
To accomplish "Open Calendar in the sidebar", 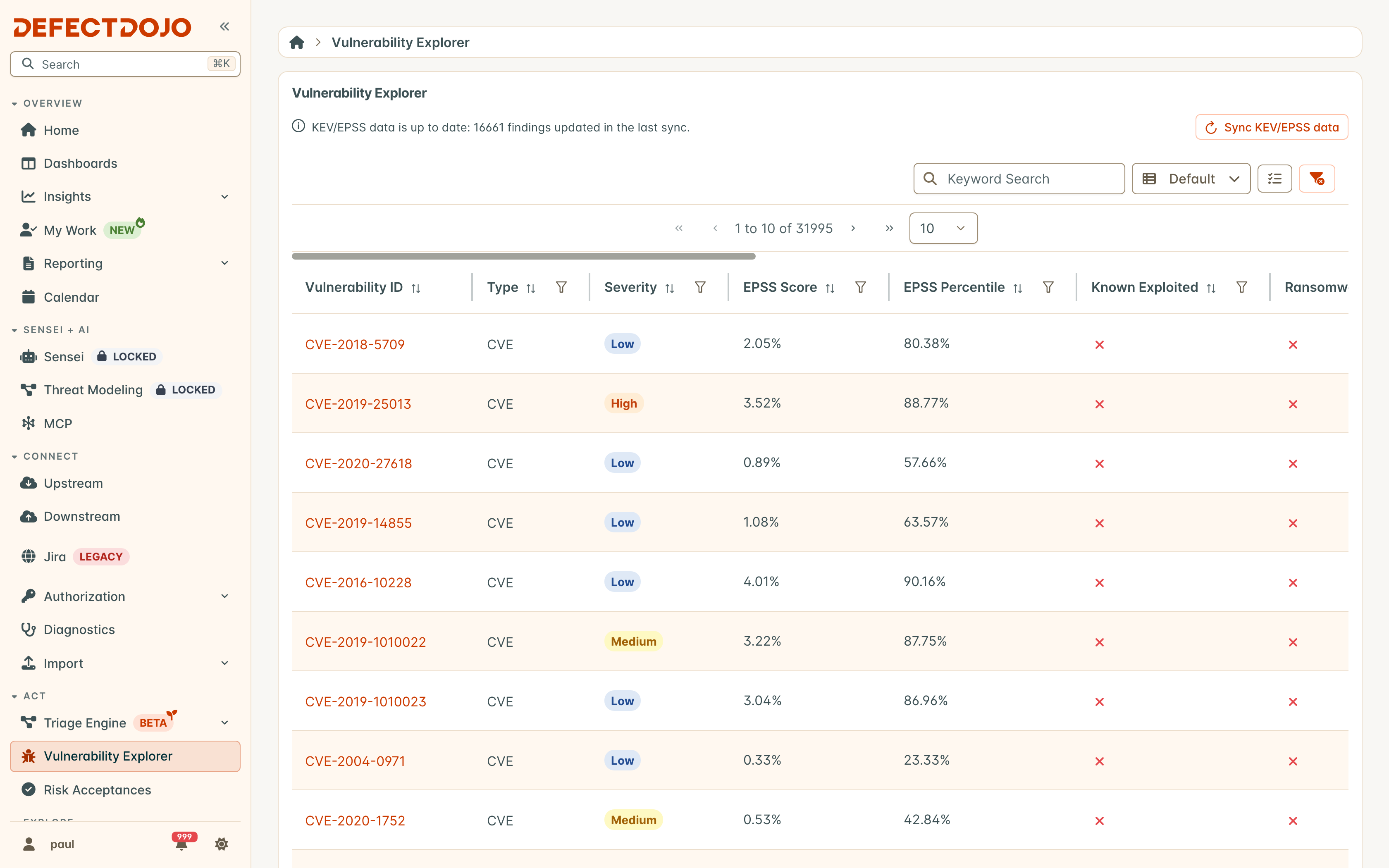I will coord(125,297).
